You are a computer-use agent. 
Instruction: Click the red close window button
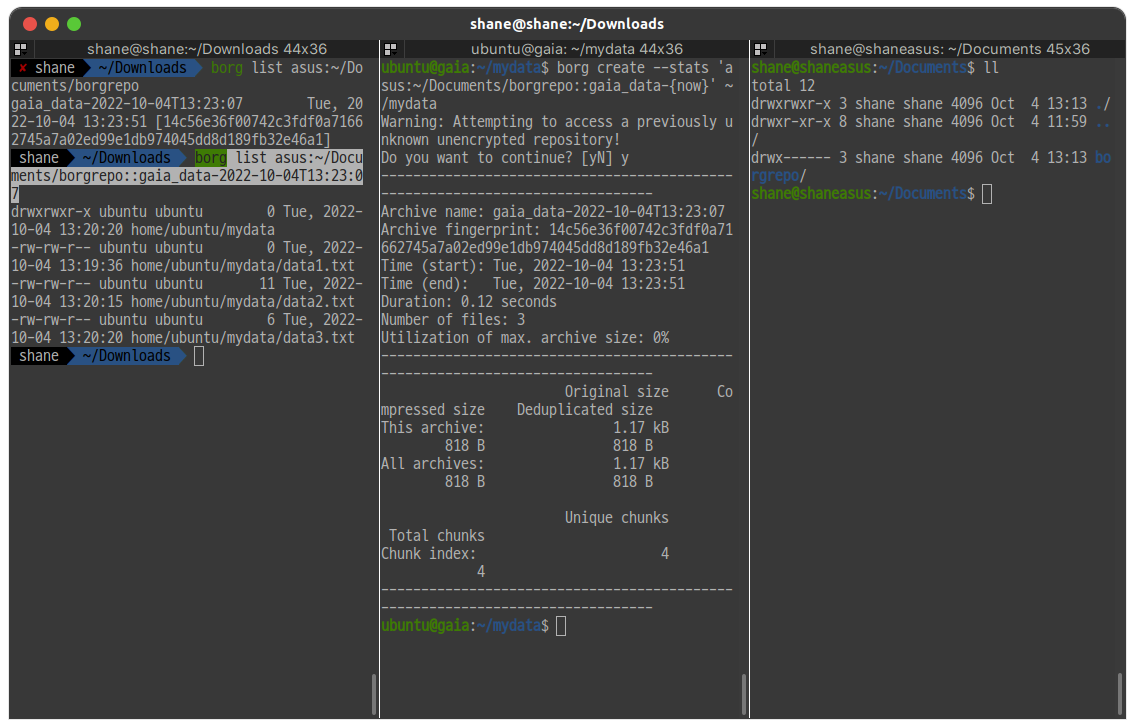[30, 24]
